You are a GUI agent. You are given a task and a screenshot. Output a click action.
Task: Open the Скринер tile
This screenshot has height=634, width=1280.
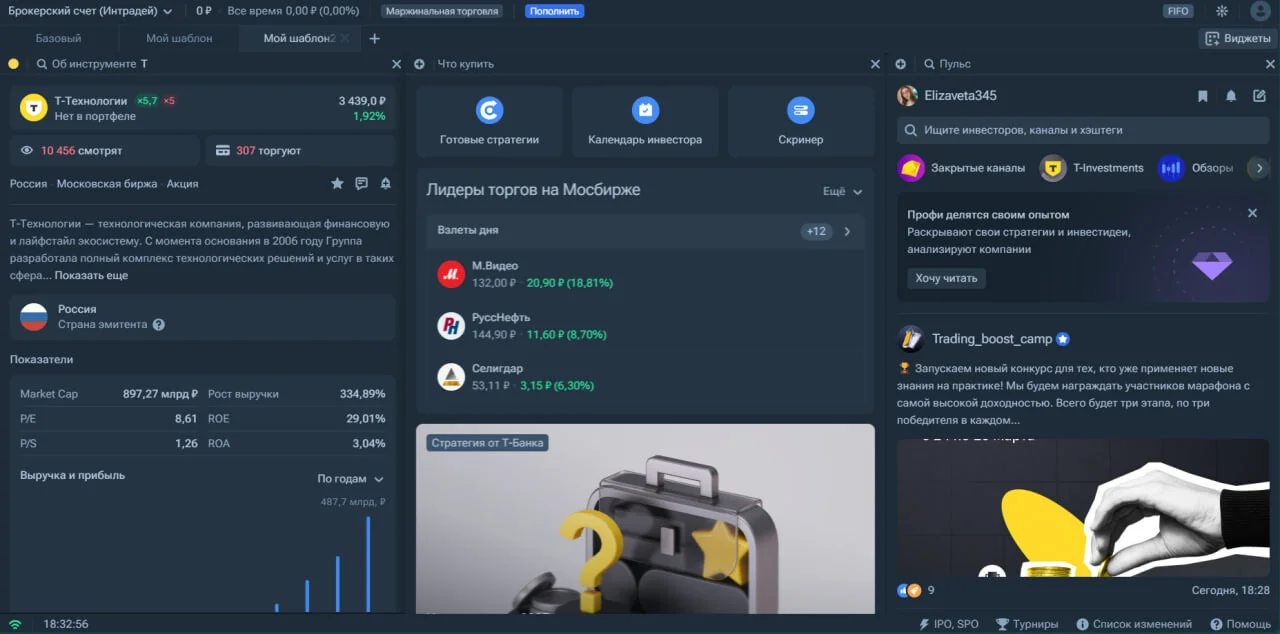click(801, 122)
